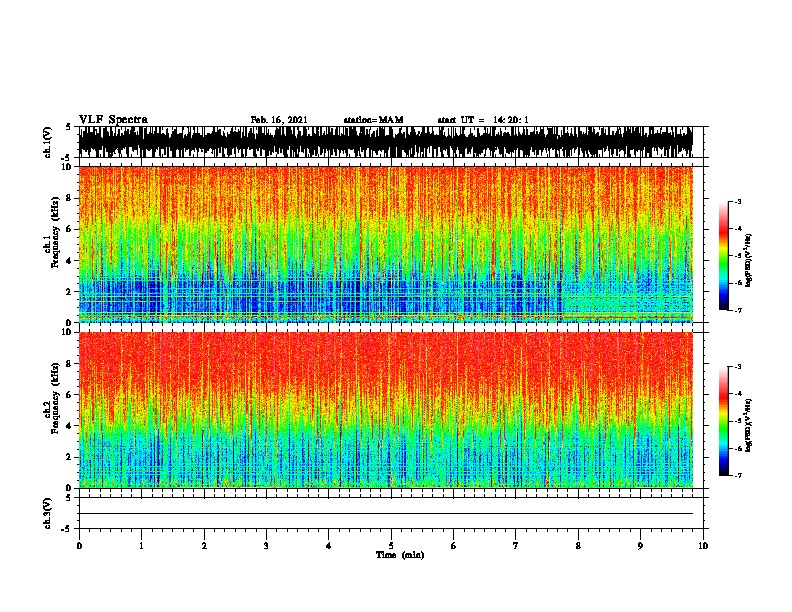792x612 pixels.
Task: Click the time axis tick label "5"
Action: pos(391,546)
